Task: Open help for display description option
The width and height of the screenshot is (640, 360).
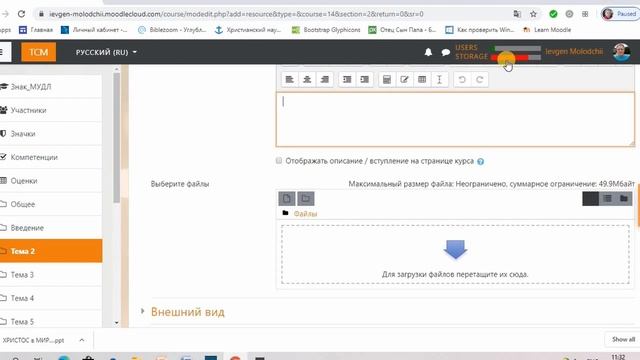Action: pos(480,161)
